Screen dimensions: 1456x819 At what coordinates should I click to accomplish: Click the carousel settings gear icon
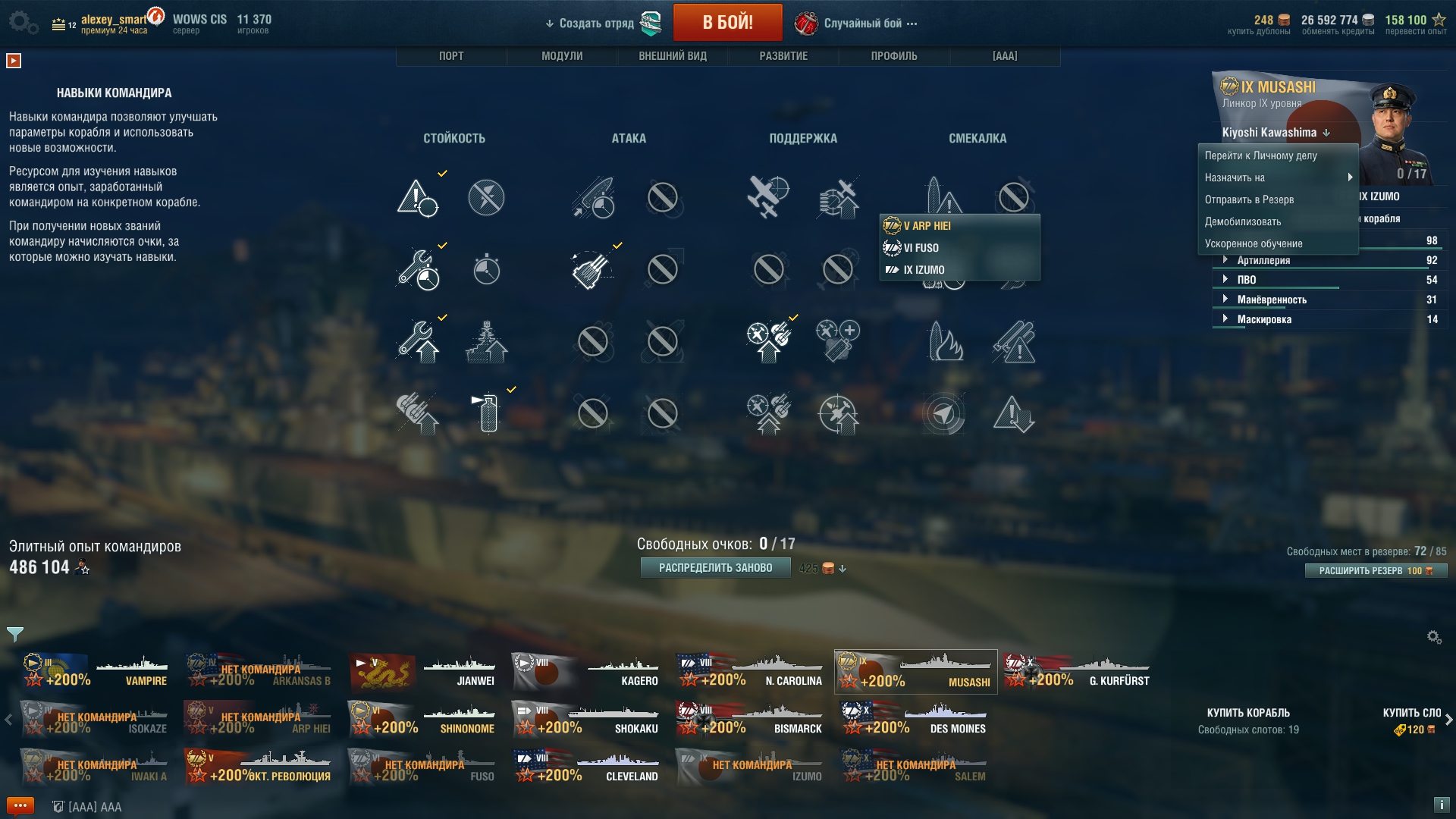point(1434,637)
